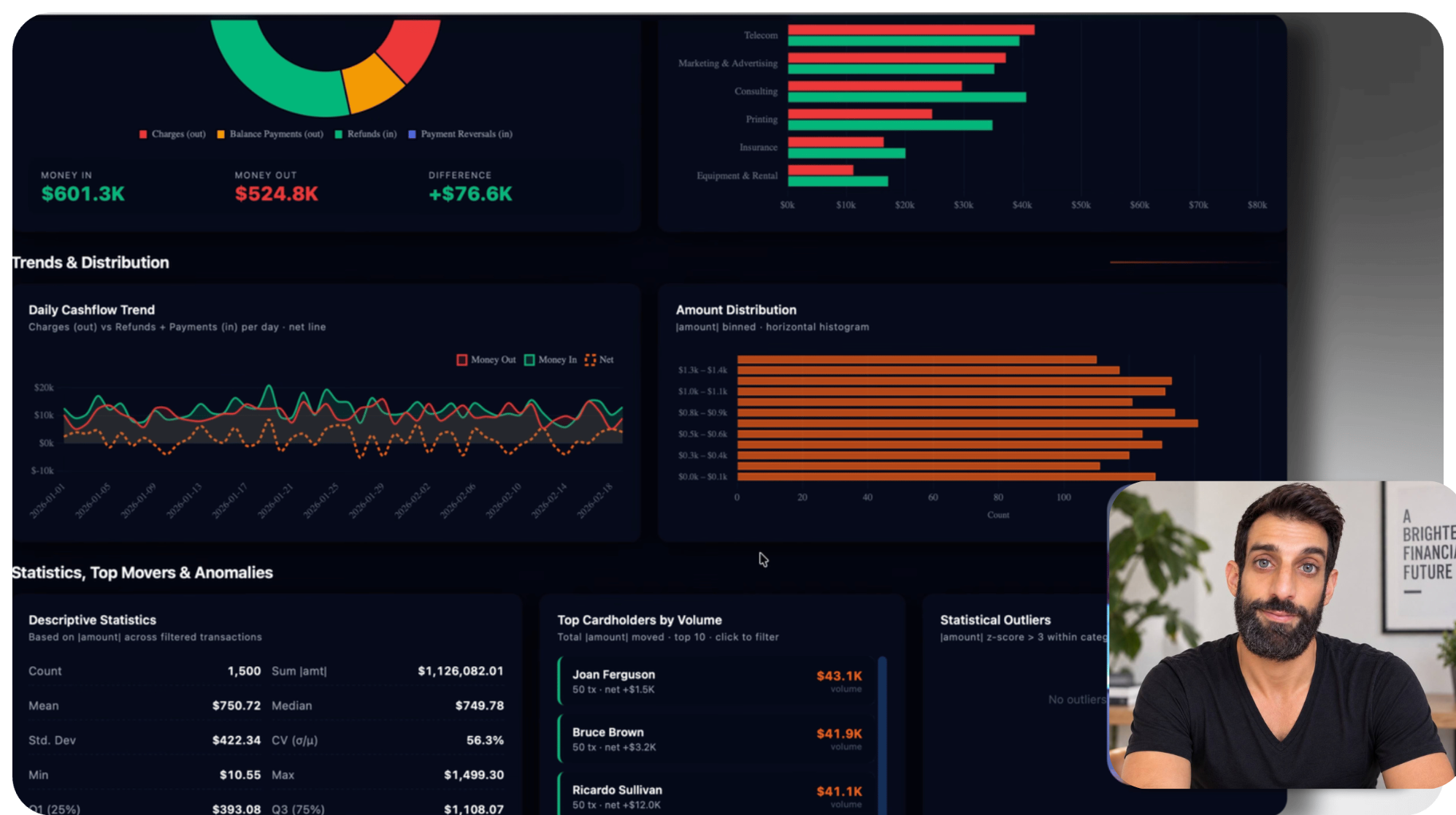The height and width of the screenshot is (815, 1456).
Task: Click the Statistics, Top Movers & Anomalies heading
Action: pyautogui.click(x=142, y=573)
